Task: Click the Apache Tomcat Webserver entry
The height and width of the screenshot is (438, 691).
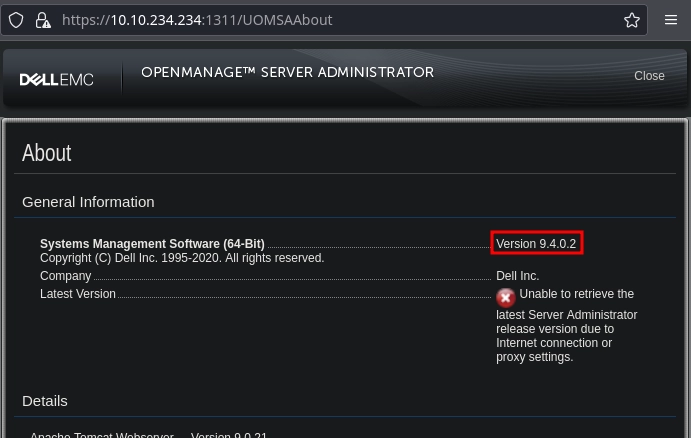Action: pyautogui.click(x=102, y=435)
